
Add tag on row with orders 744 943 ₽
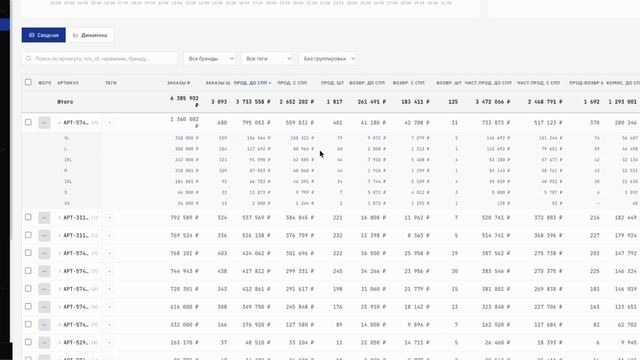pyautogui.click(x=109, y=271)
